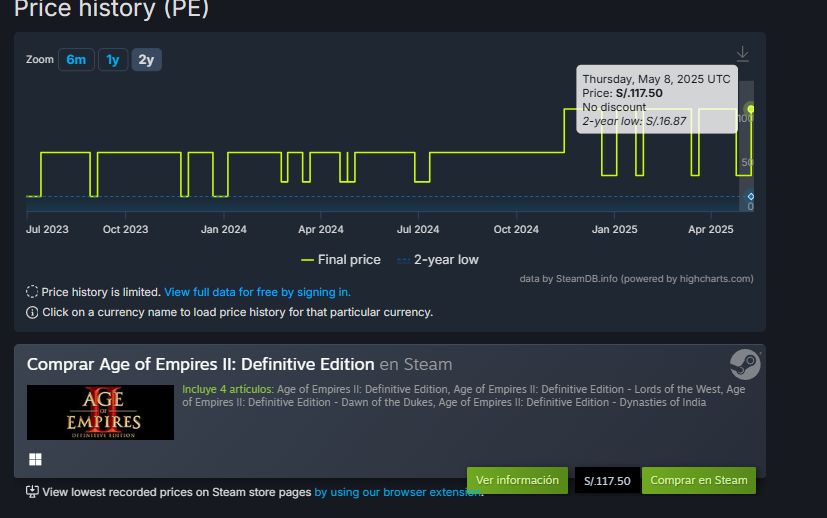Click the 'Jan 2025' axis label
The height and width of the screenshot is (518, 827).
tap(614, 229)
